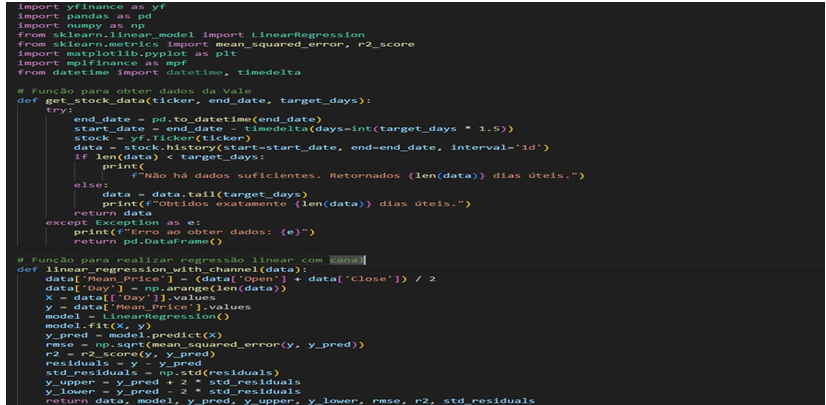
Task: Click the data['Day'] np.arange line
Action: 166,288
